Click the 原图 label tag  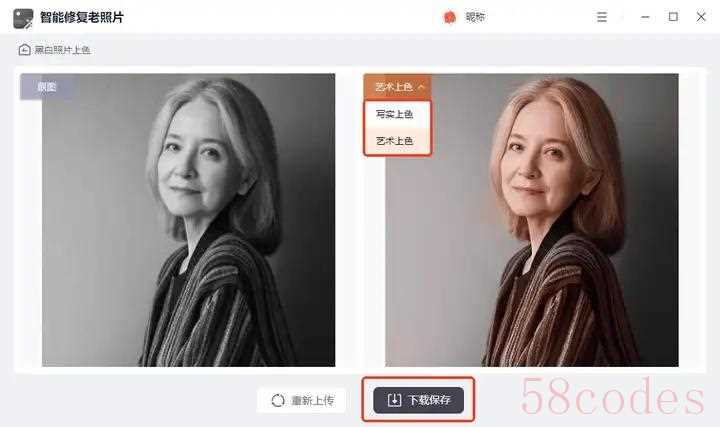click(x=46, y=87)
